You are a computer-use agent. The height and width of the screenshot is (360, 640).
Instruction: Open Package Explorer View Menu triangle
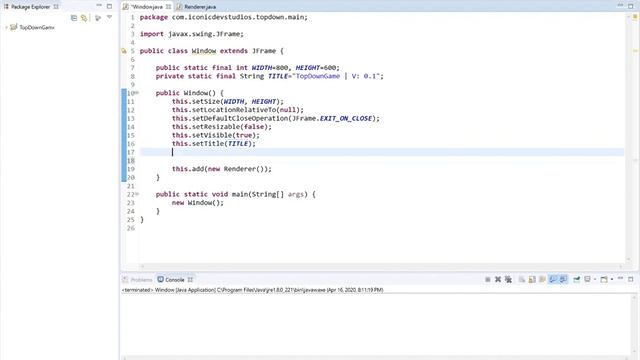pos(109,17)
